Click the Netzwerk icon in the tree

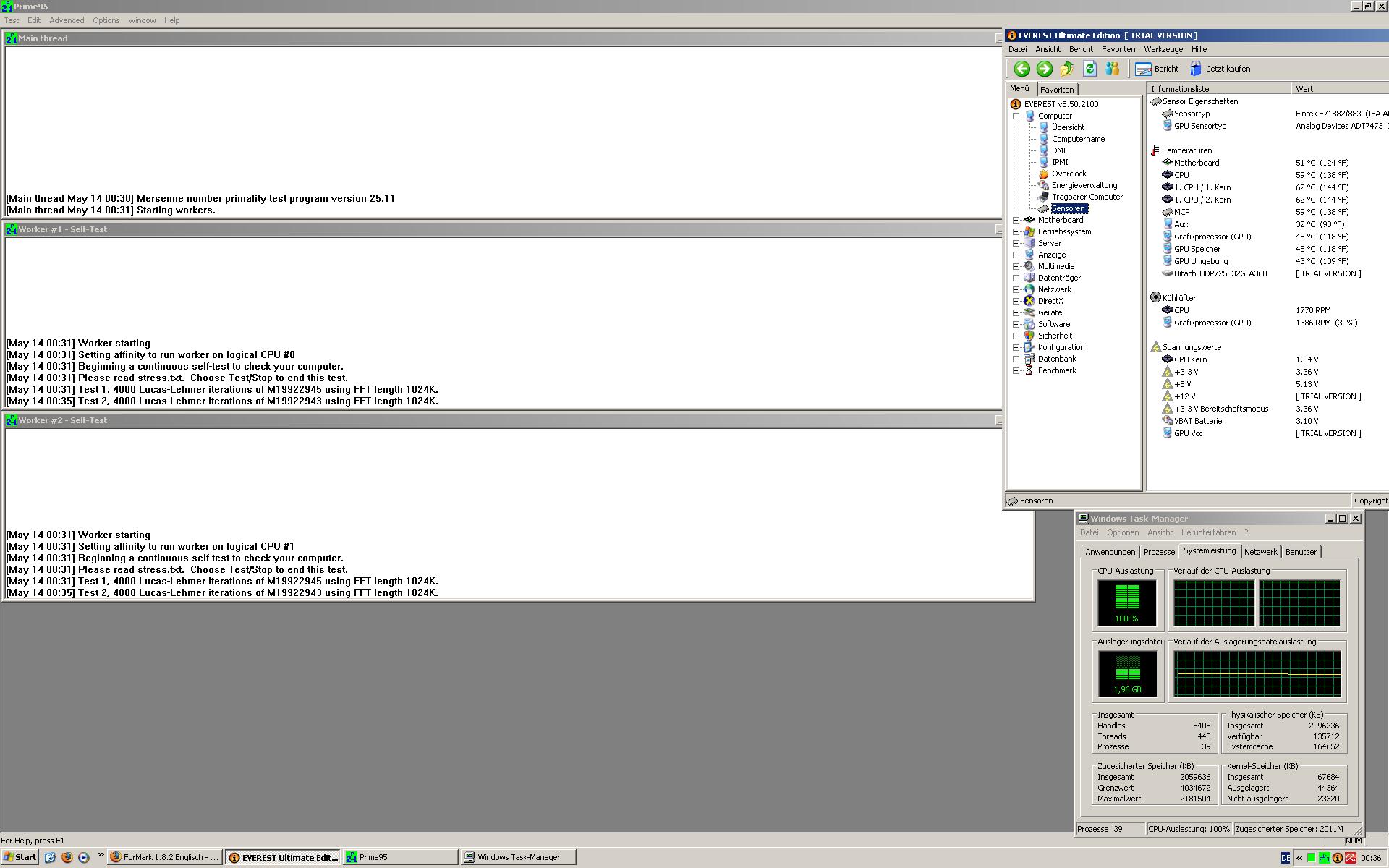coord(1029,289)
